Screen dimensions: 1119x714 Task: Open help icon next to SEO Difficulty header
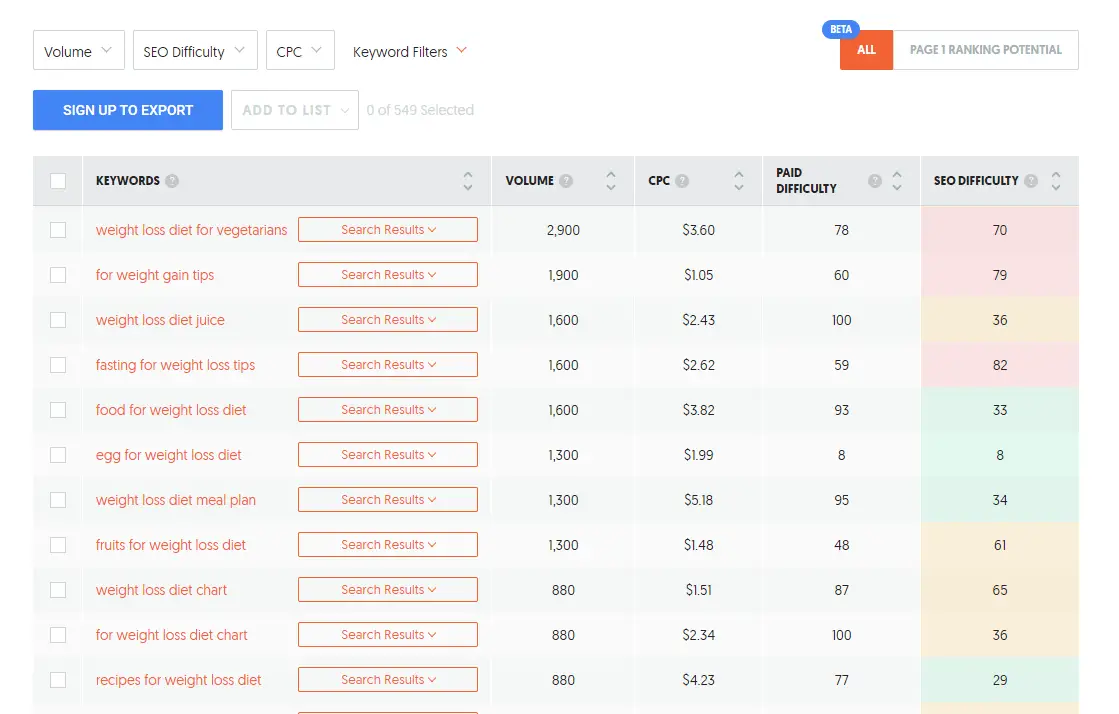click(x=1031, y=181)
